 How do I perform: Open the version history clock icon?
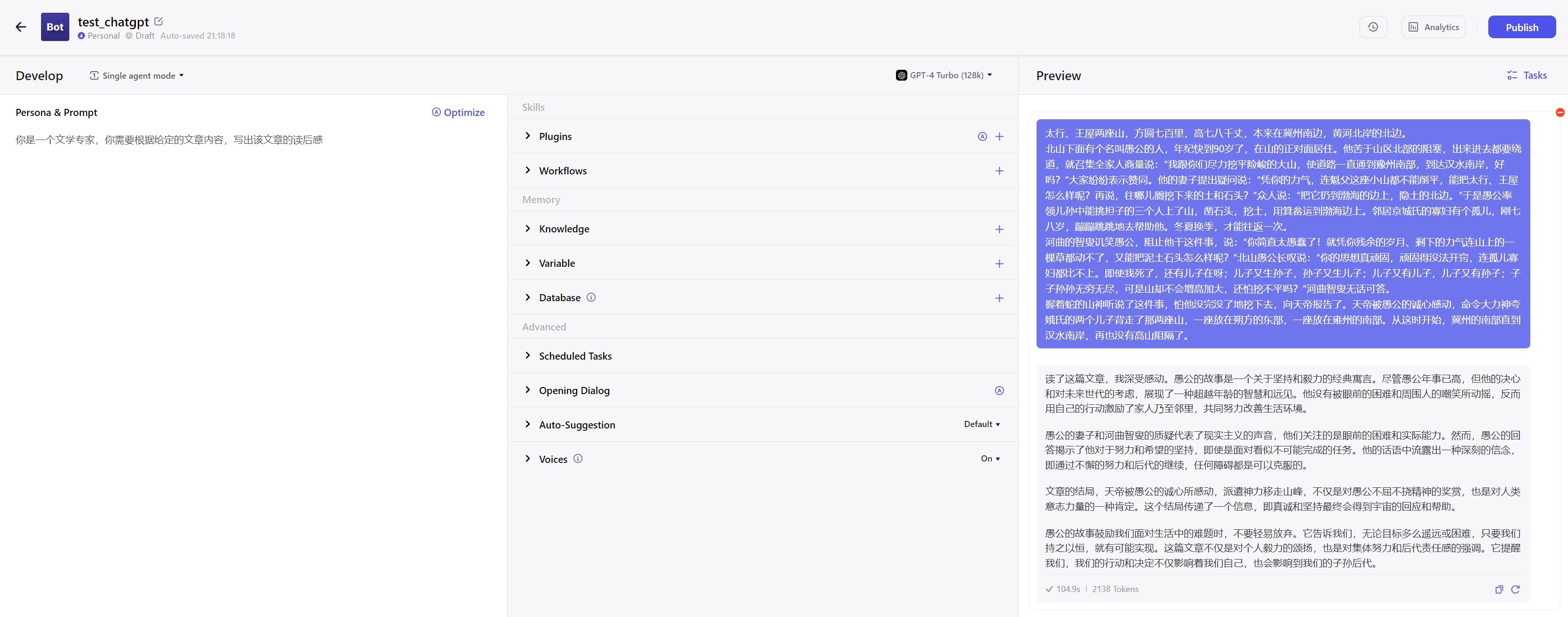coord(1373,27)
